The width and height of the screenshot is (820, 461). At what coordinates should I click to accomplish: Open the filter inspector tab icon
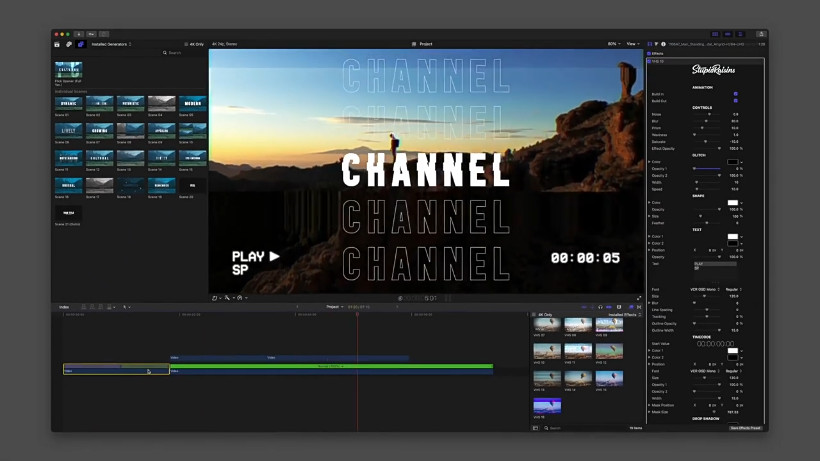click(656, 44)
